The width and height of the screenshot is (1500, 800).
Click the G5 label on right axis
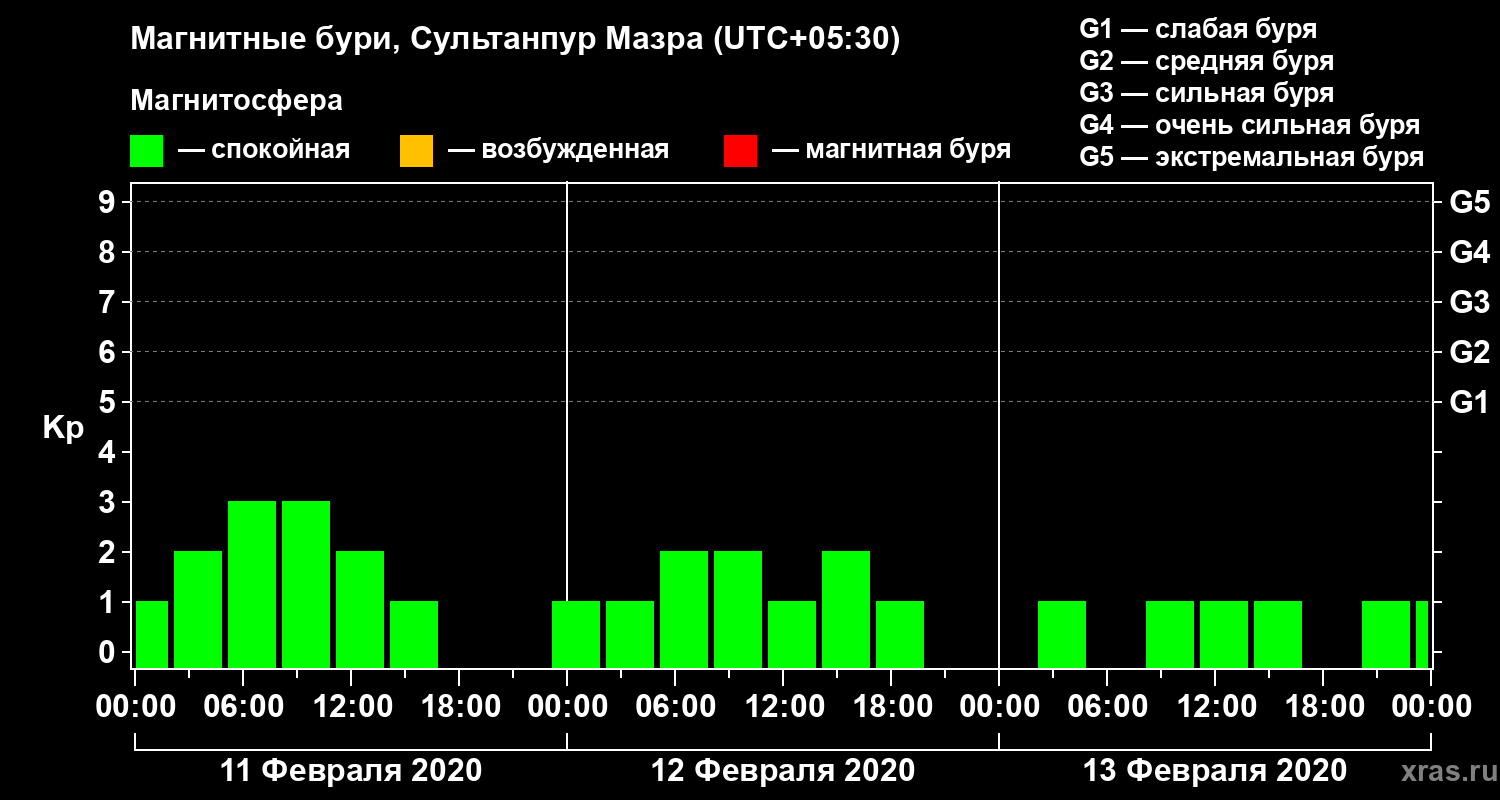click(x=1470, y=202)
